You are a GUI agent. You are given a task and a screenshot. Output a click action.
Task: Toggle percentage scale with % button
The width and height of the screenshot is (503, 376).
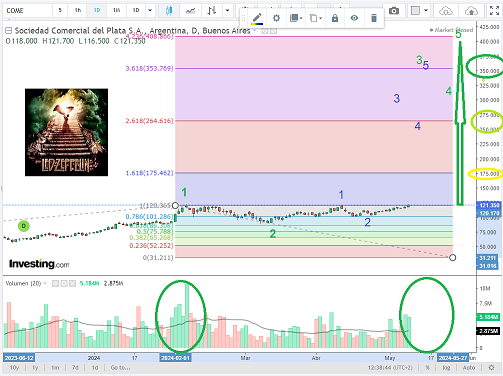[427, 368]
